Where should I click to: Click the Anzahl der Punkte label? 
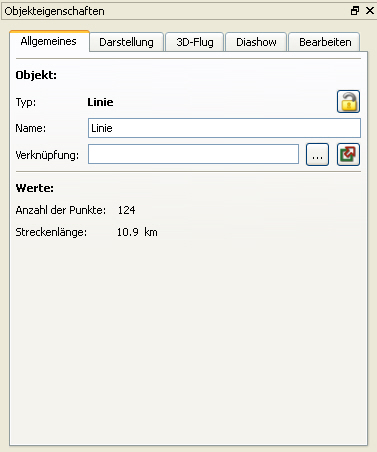click(x=61, y=210)
